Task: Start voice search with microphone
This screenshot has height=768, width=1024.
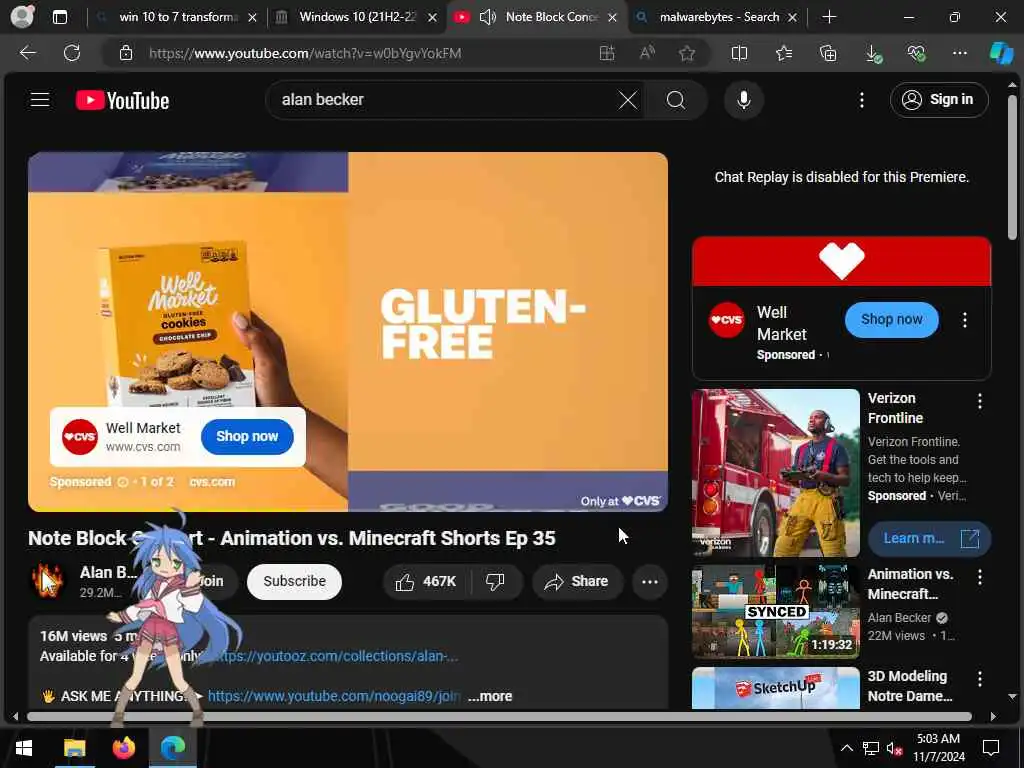Action: pyautogui.click(x=743, y=100)
